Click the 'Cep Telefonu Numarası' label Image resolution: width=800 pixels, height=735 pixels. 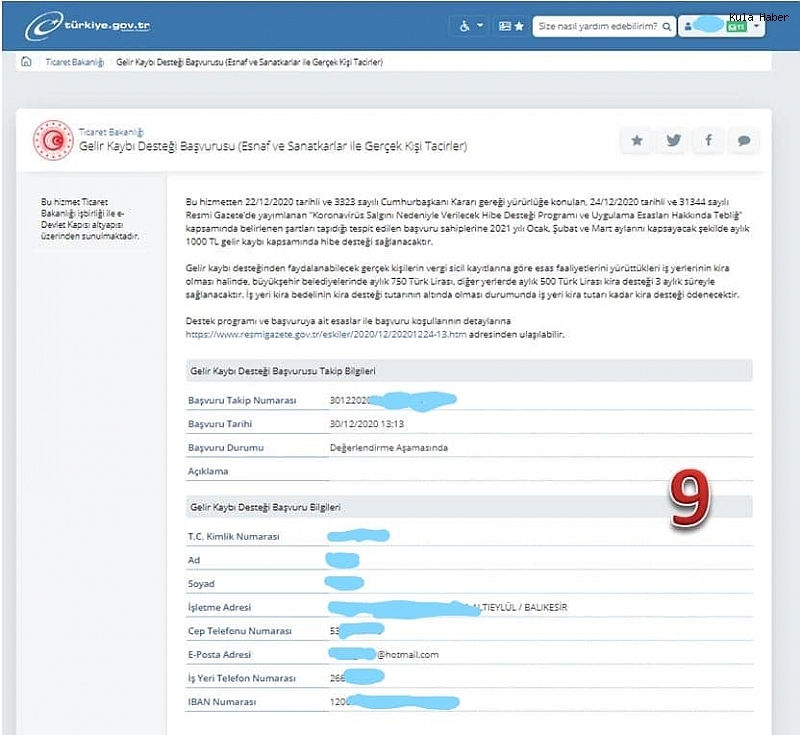(240, 631)
